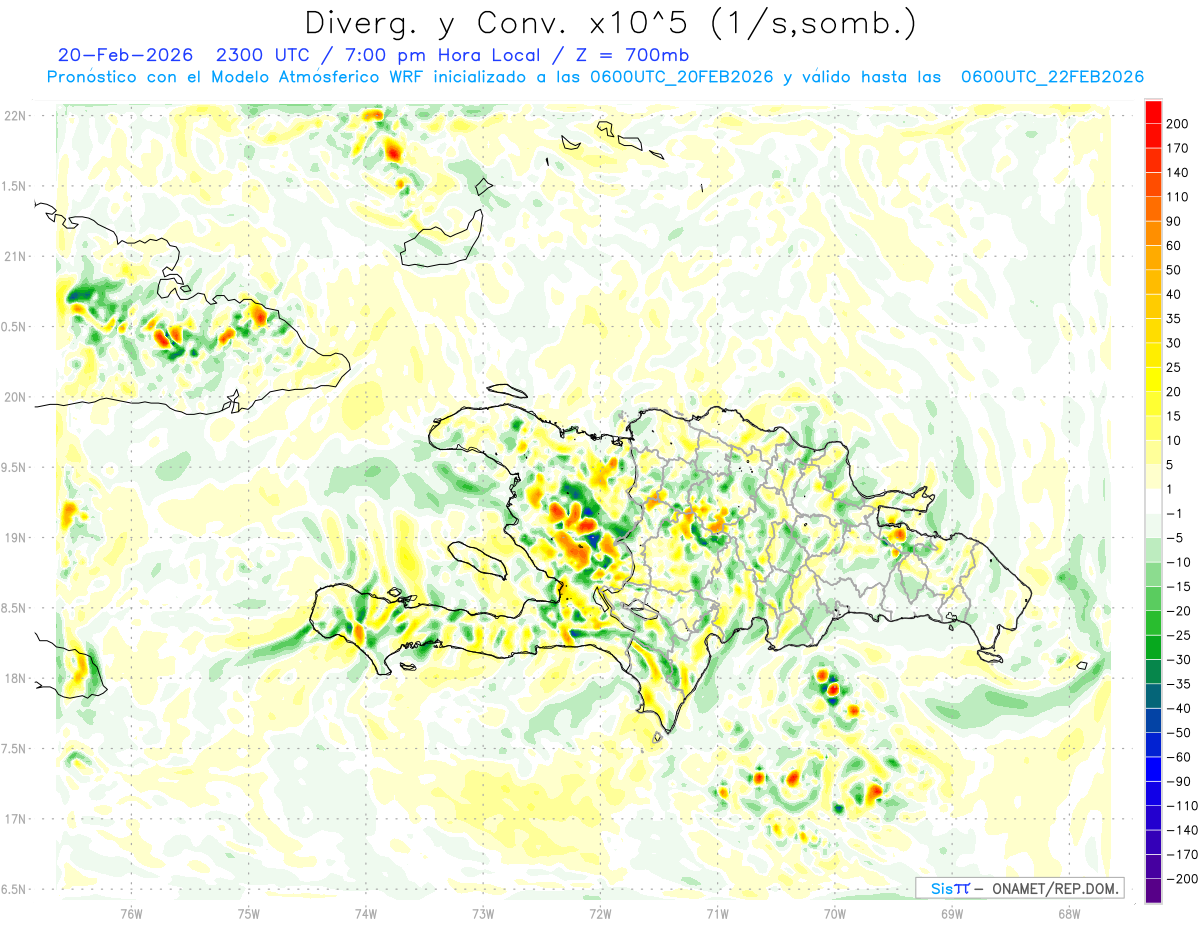The width and height of the screenshot is (1200, 927).
Task: Click the legend value "140"
Action: coord(1177,172)
